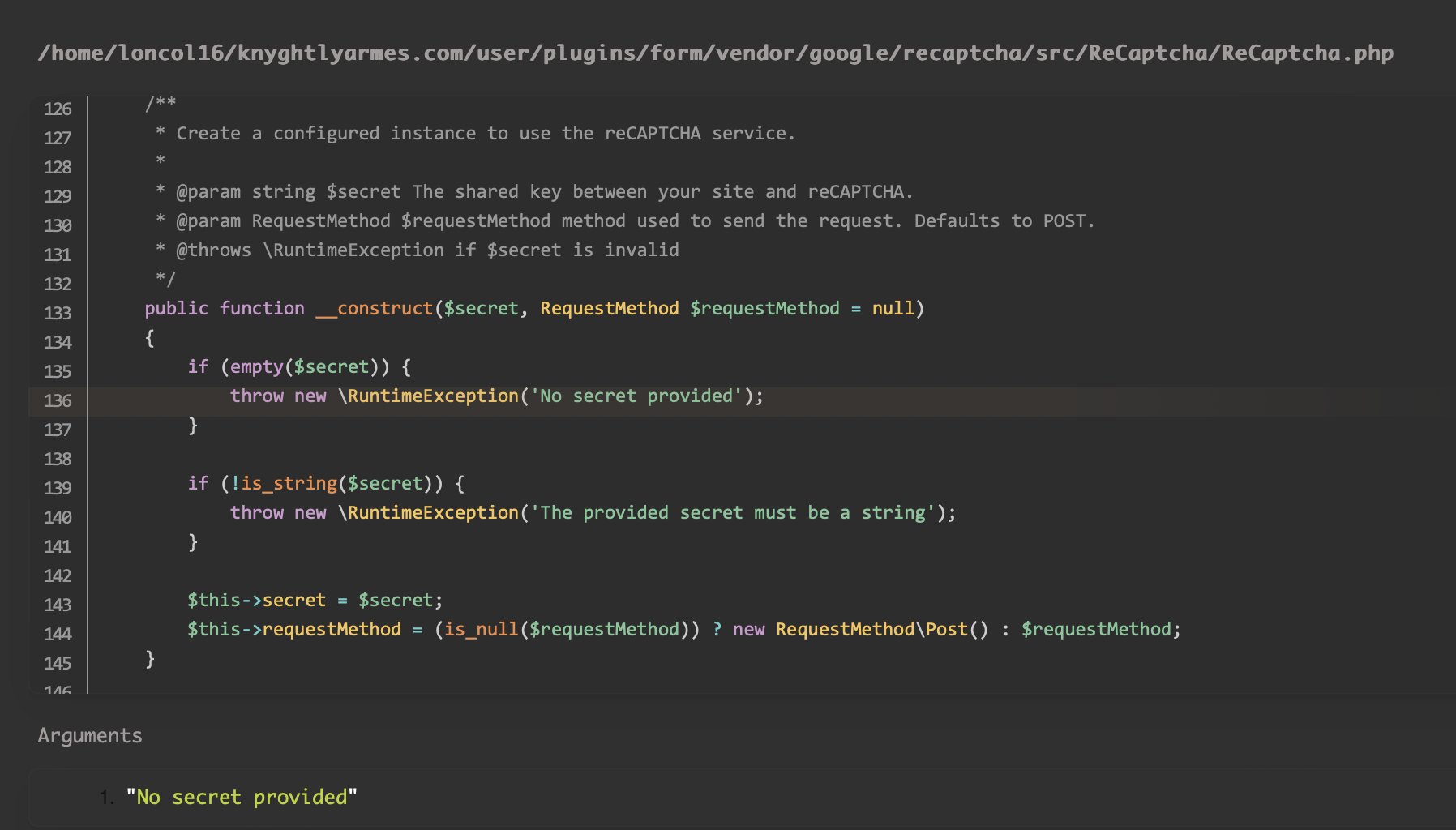Click 'is_null' function call on line 144
Viewport: 1456px width, 830px height.
(x=482, y=630)
